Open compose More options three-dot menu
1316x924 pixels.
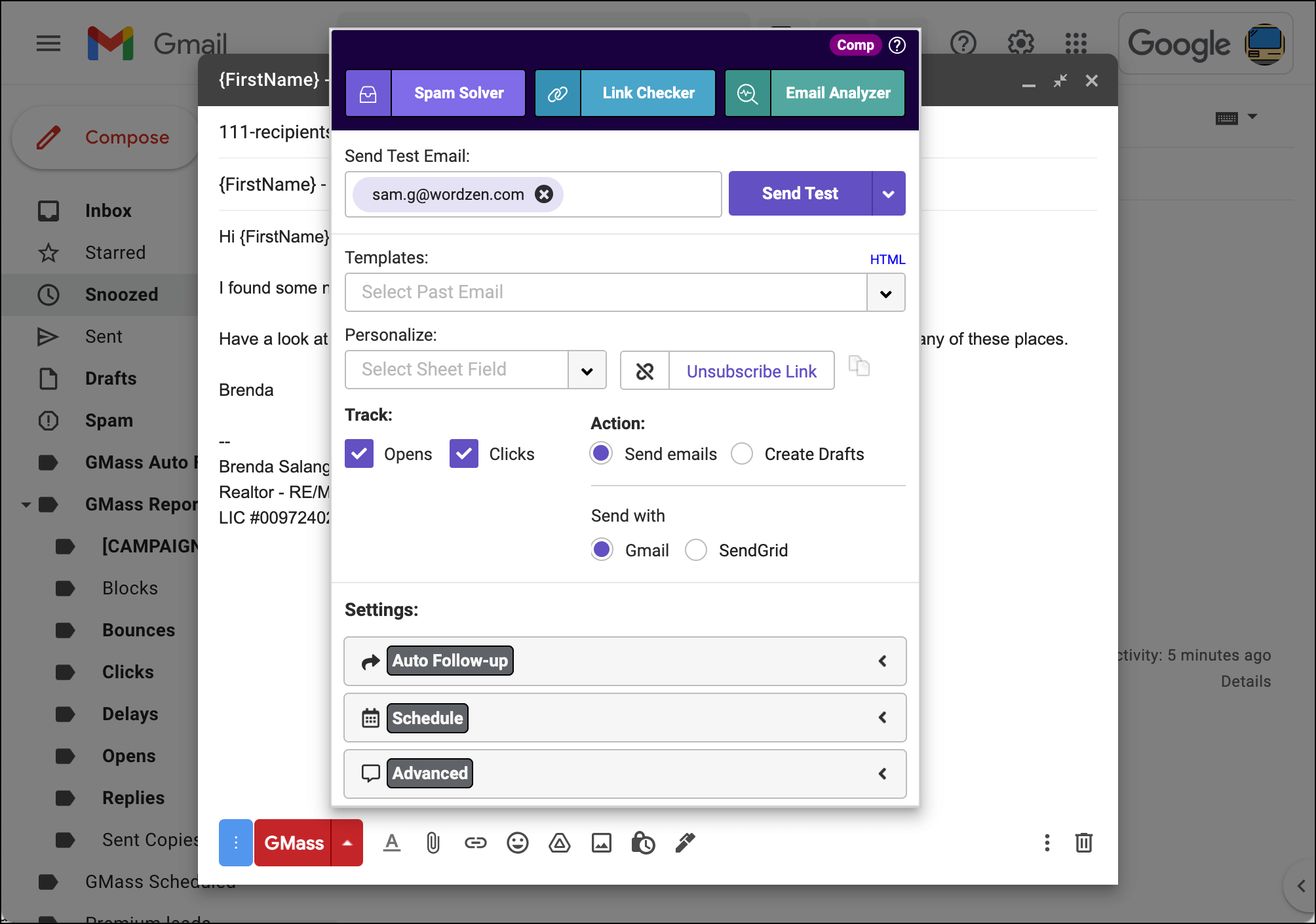point(1047,843)
